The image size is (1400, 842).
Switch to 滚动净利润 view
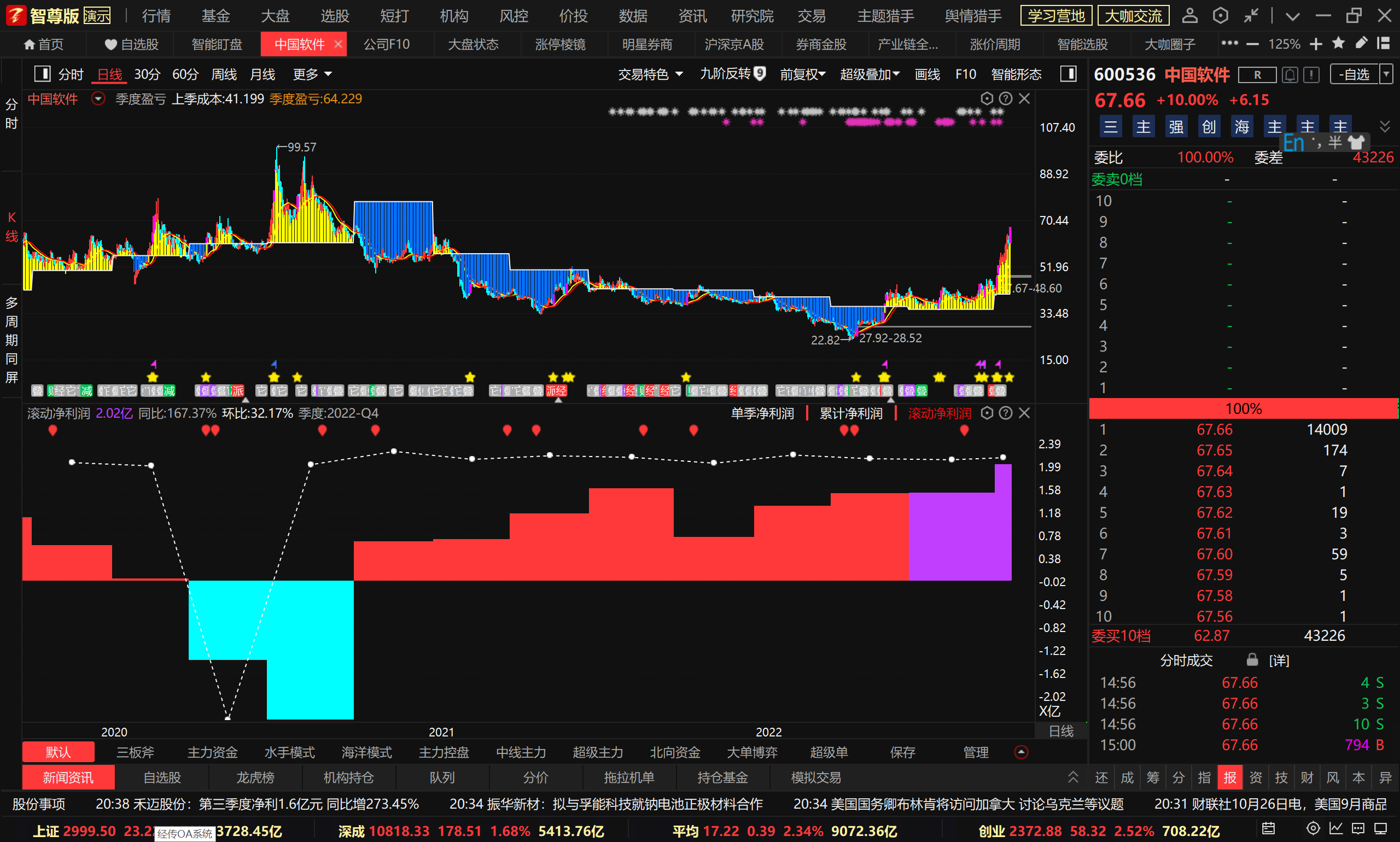(x=939, y=414)
